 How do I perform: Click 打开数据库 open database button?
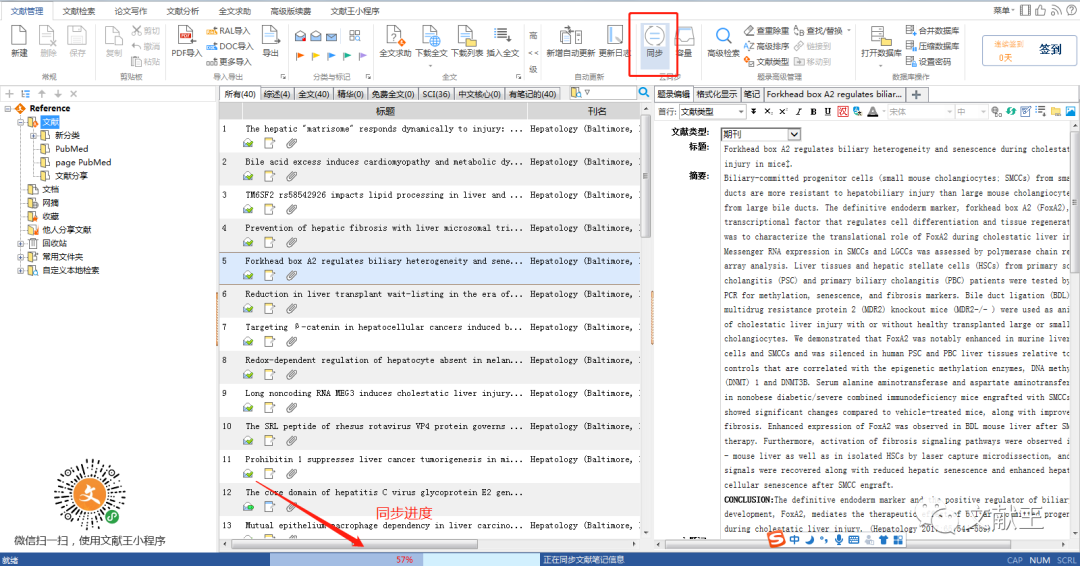[x=881, y=41]
